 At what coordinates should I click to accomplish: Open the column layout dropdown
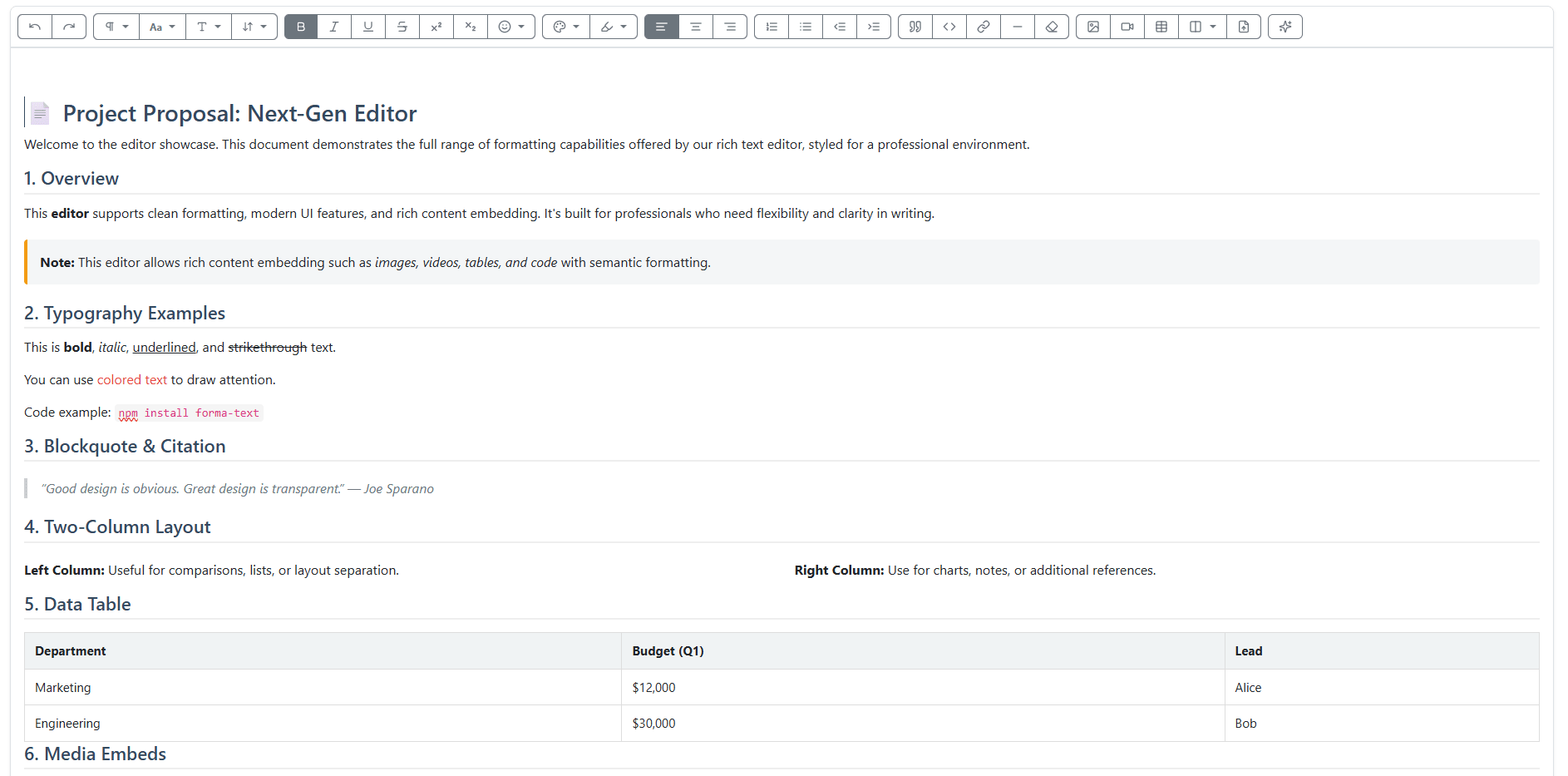coord(1202,27)
